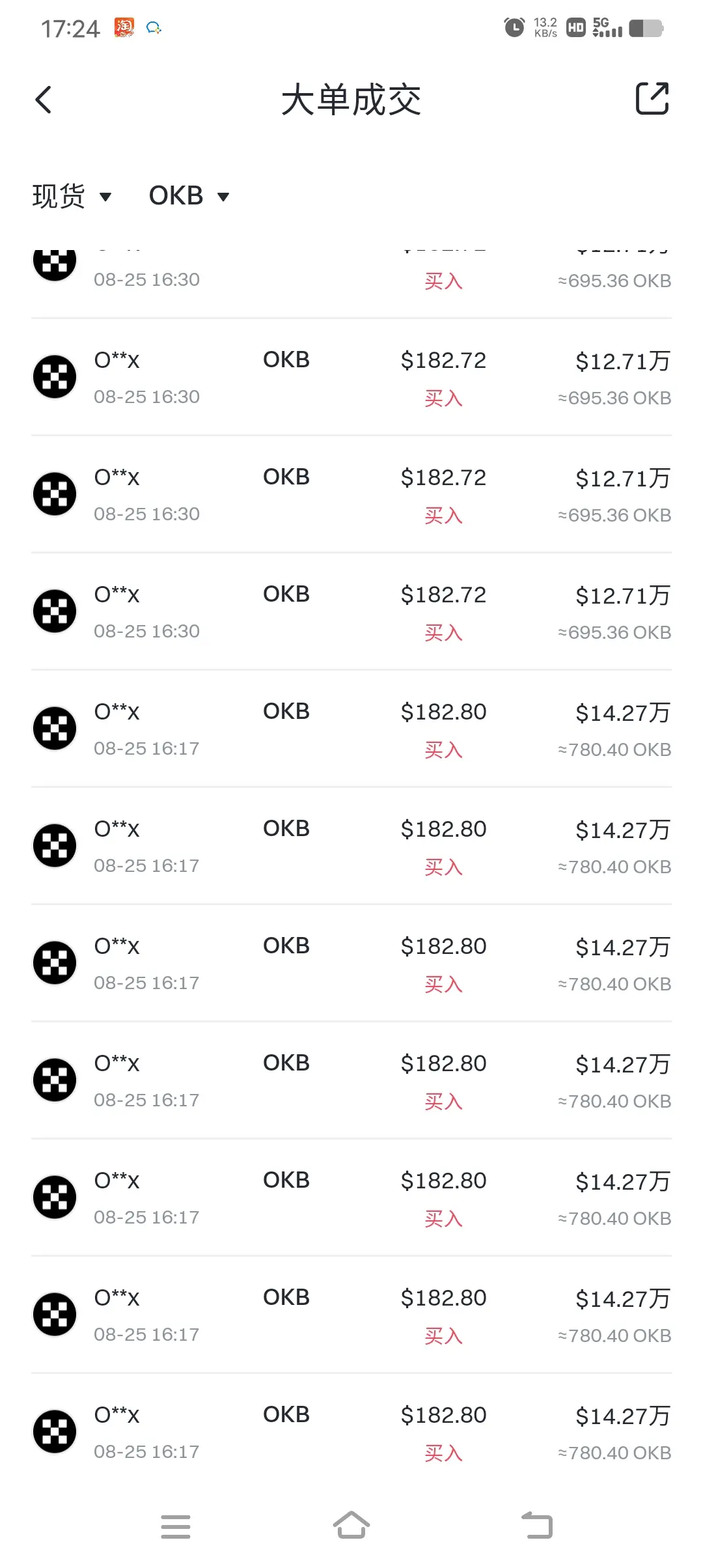Go back using the top-left arrow
The image size is (703, 1568).
point(43,100)
